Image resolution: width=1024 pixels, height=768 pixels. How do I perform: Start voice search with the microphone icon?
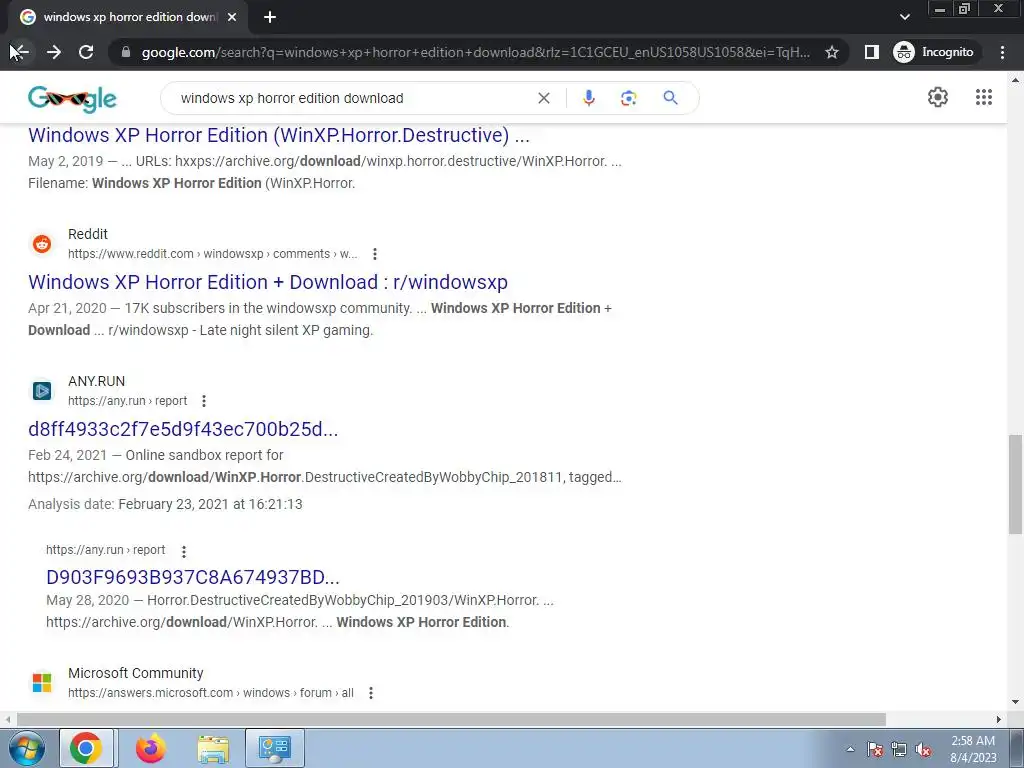pos(588,98)
